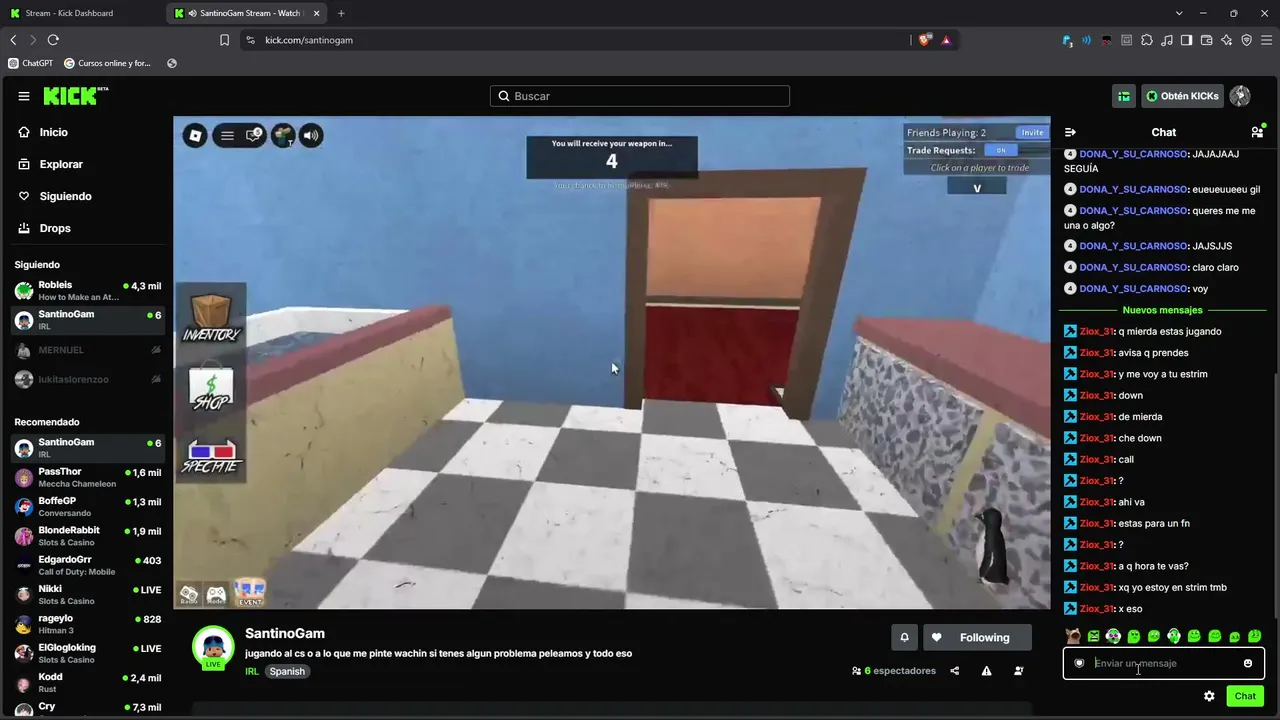1280x720 pixels.
Task: Report the stream with warning icon
Action: [986, 671]
